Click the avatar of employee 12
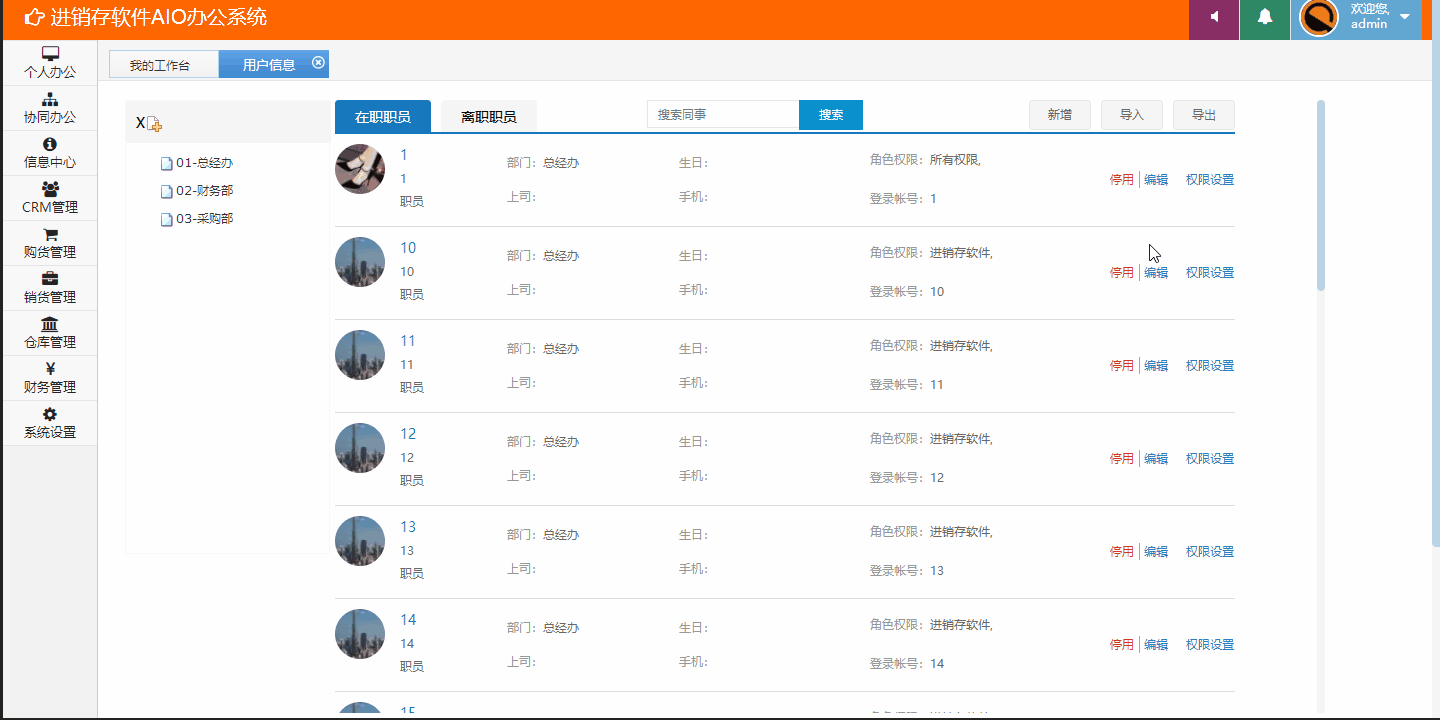This screenshot has width=1440, height=720. [x=360, y=448]
